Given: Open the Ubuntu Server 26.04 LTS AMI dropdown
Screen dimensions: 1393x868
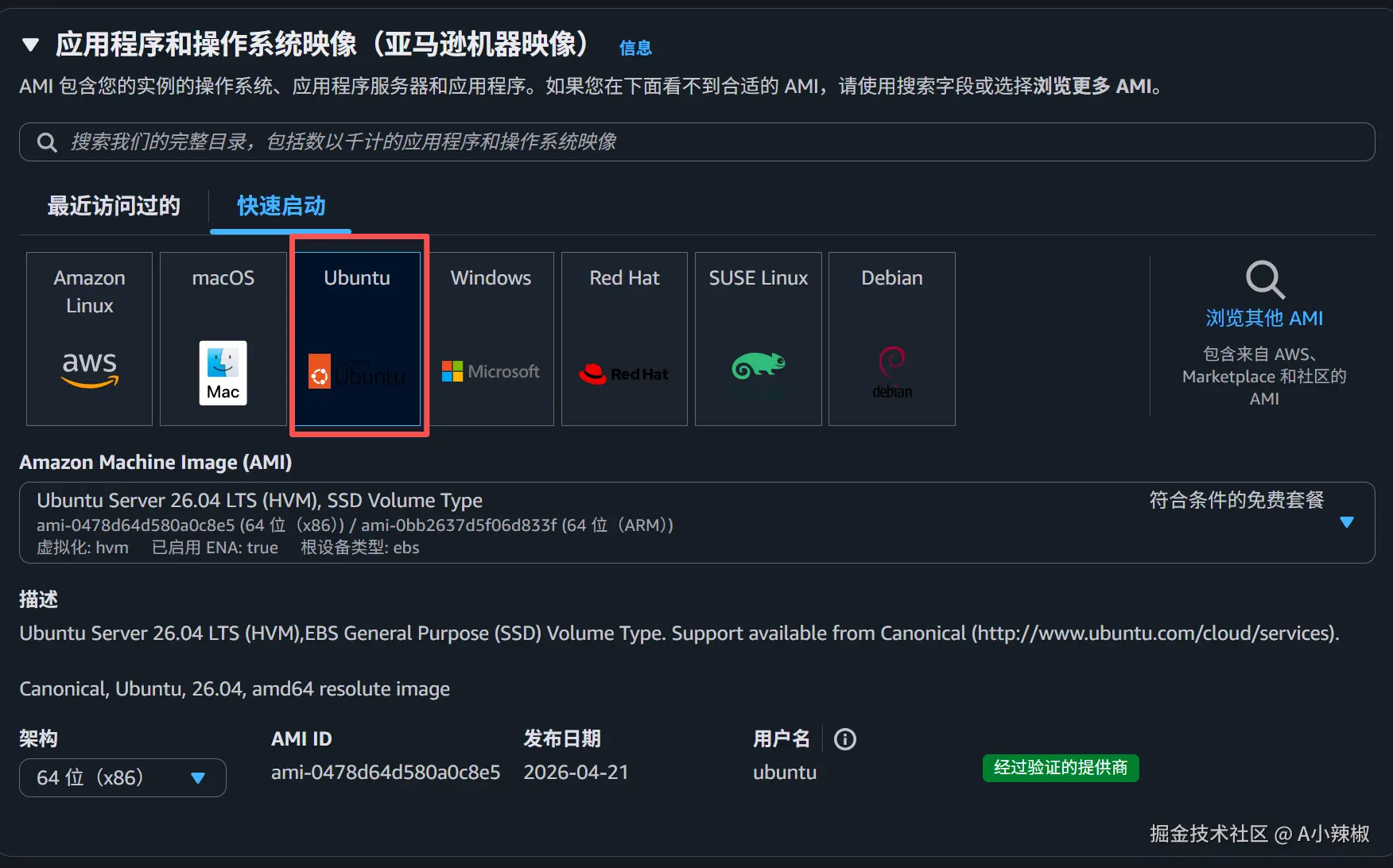Looking at the screenshot, I should click(696, 522).
